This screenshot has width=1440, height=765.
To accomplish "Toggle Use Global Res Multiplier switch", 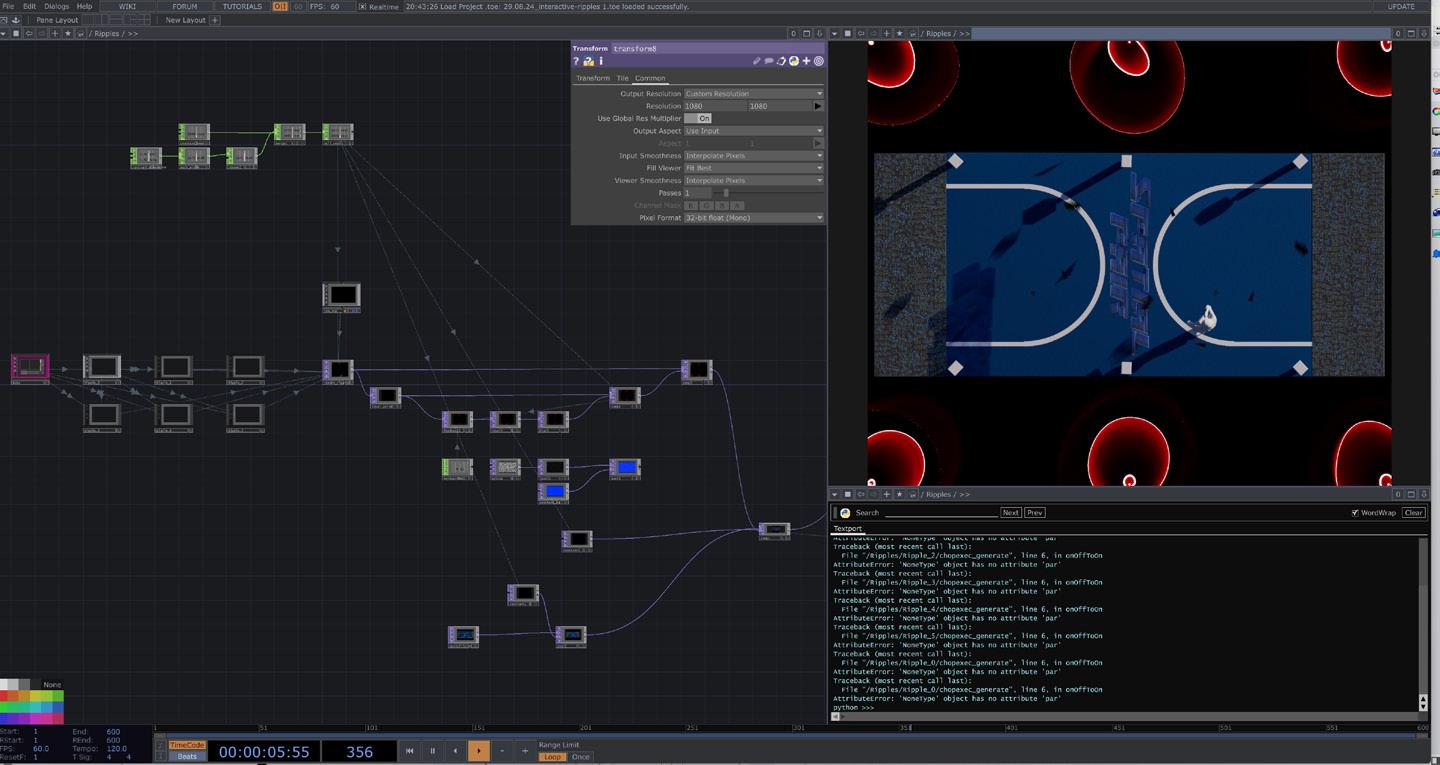I will point(698,118).
